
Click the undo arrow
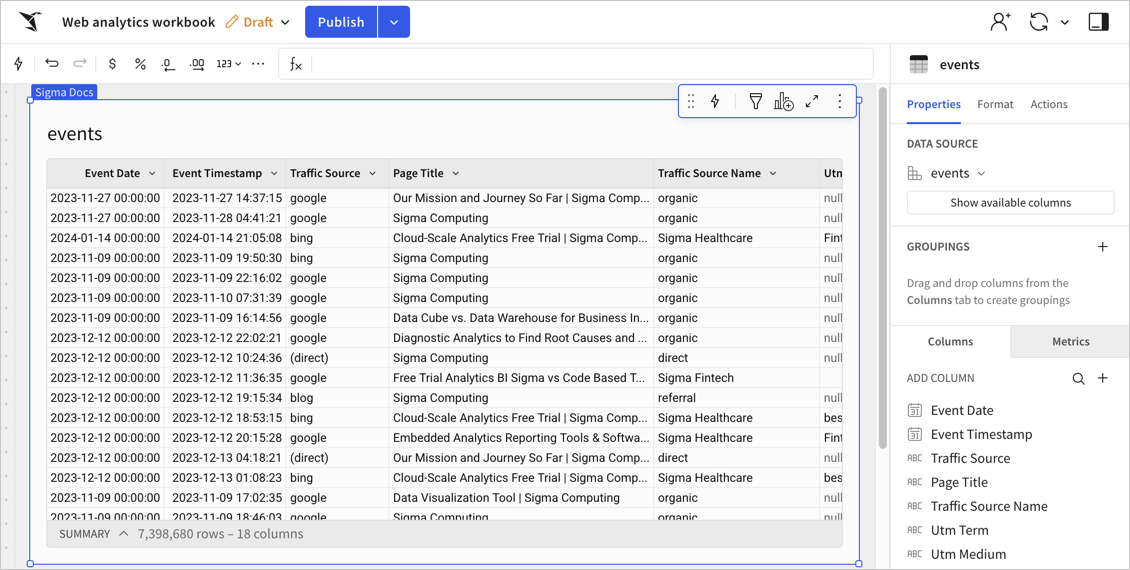(51, 63)
